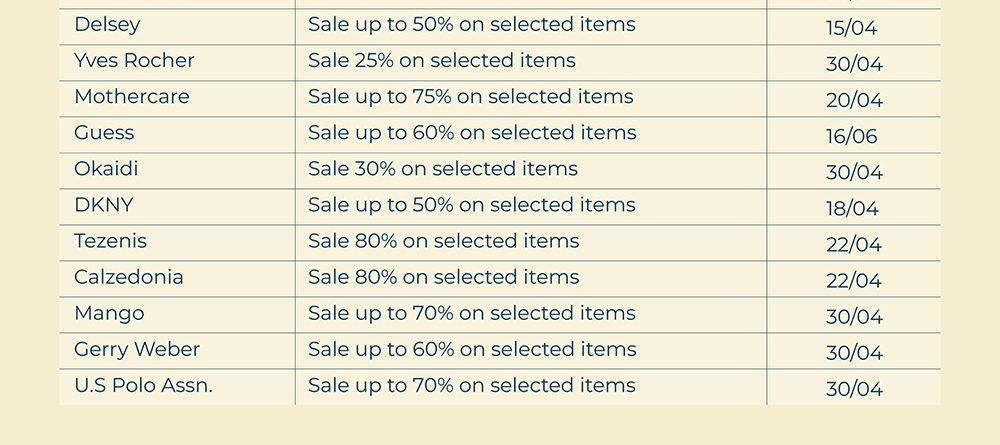Select the Tezenis 80% sale text
This screenshot has width=1000, height=445.
[444, 241]
